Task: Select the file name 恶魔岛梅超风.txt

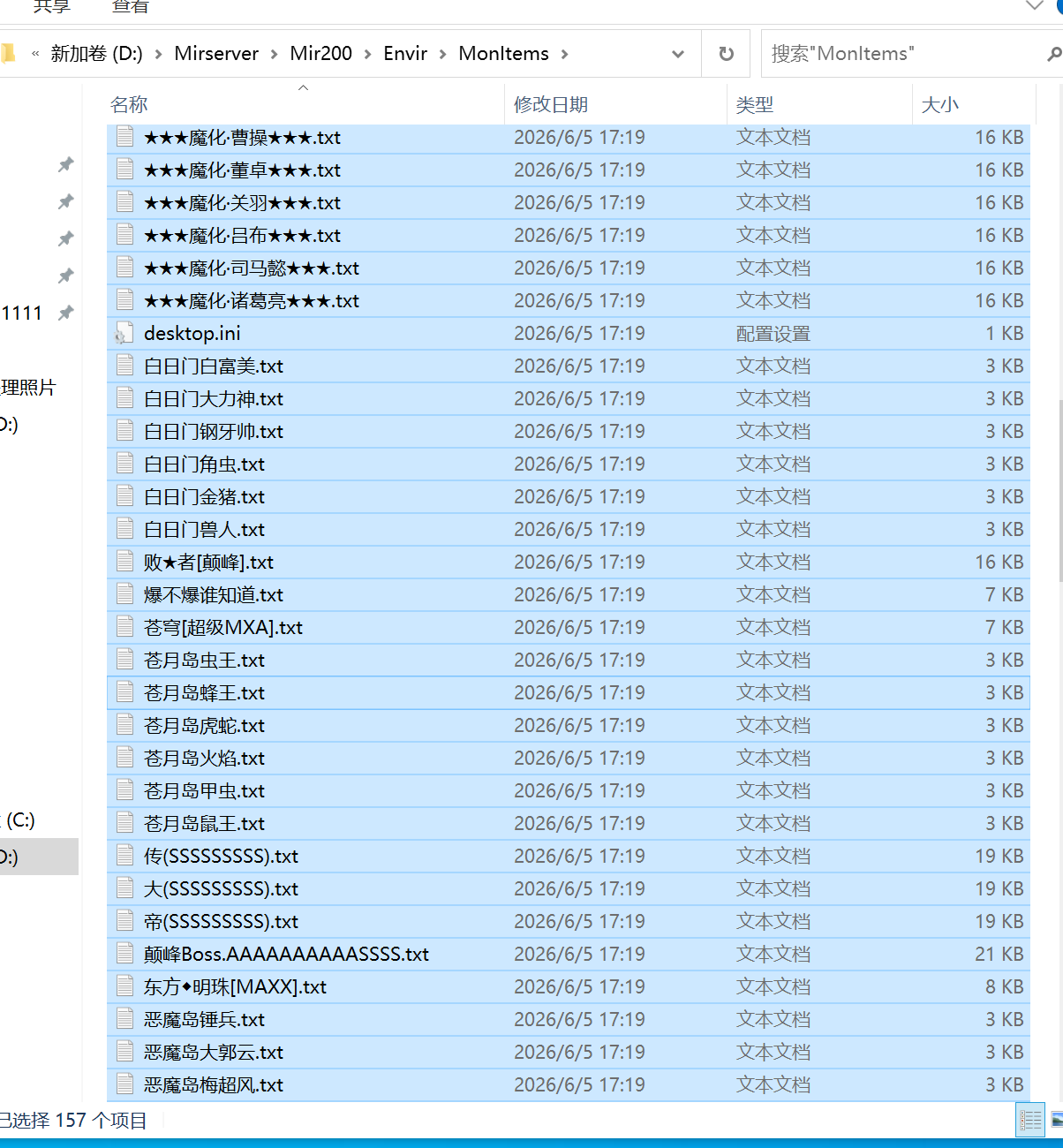Action: [x=214, y=1084]
